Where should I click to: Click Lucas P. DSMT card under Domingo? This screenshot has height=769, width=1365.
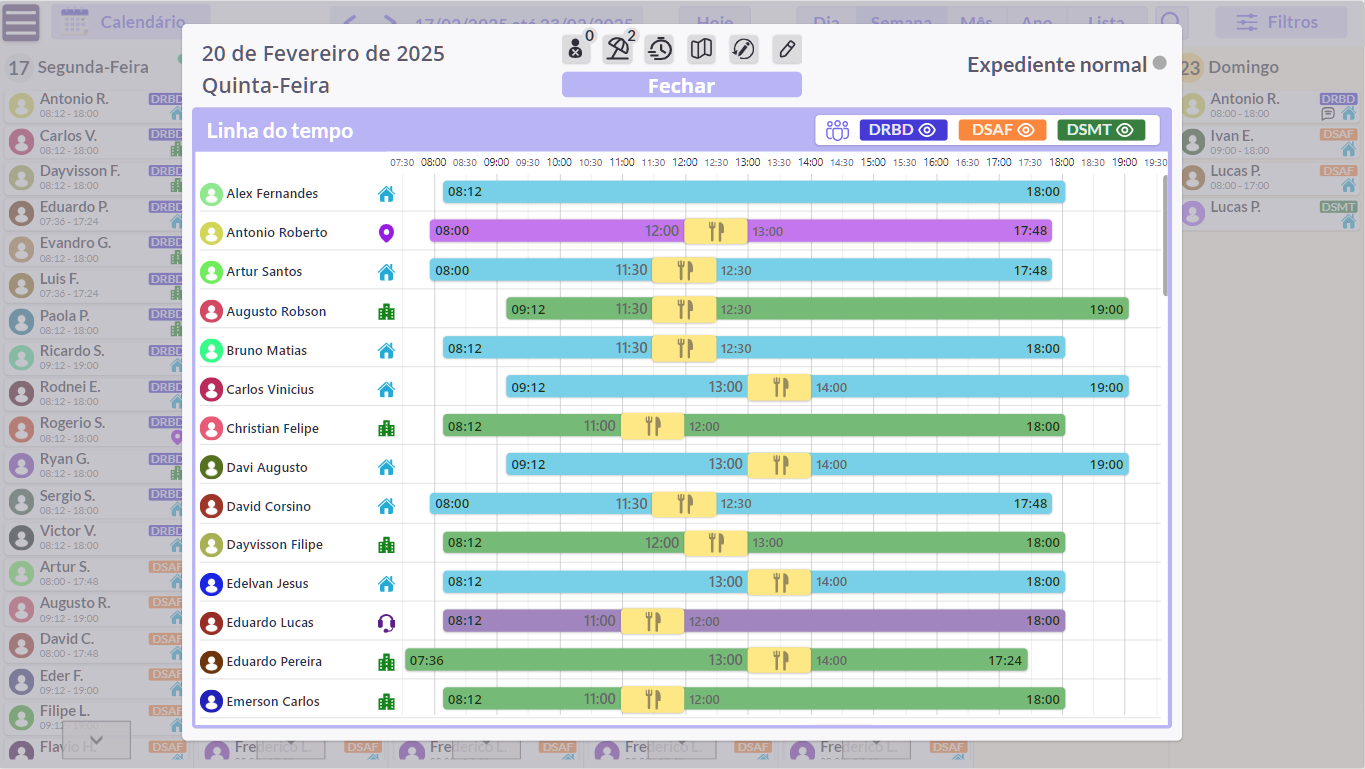tap(1269, 214)
